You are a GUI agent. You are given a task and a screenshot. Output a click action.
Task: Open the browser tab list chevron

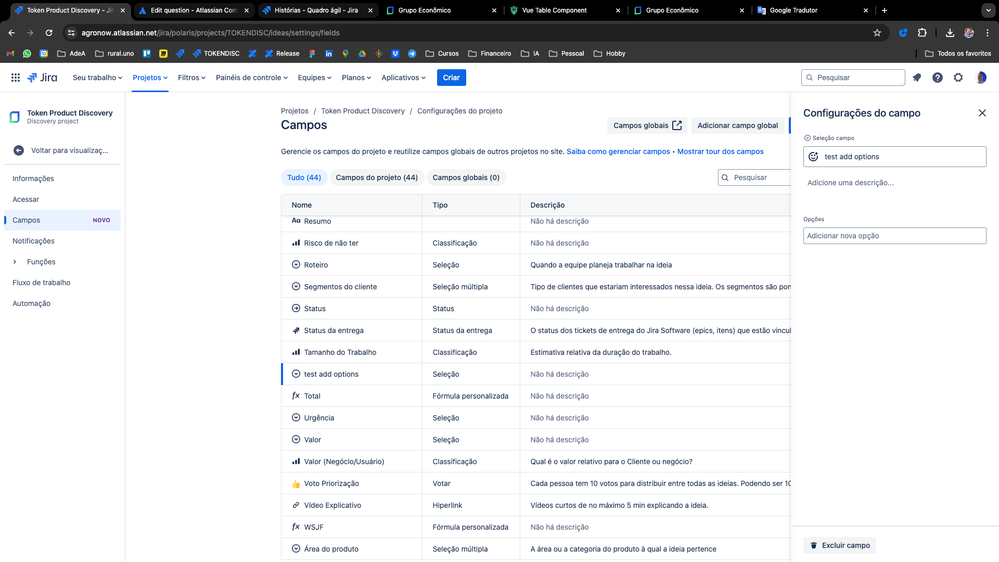988,10
